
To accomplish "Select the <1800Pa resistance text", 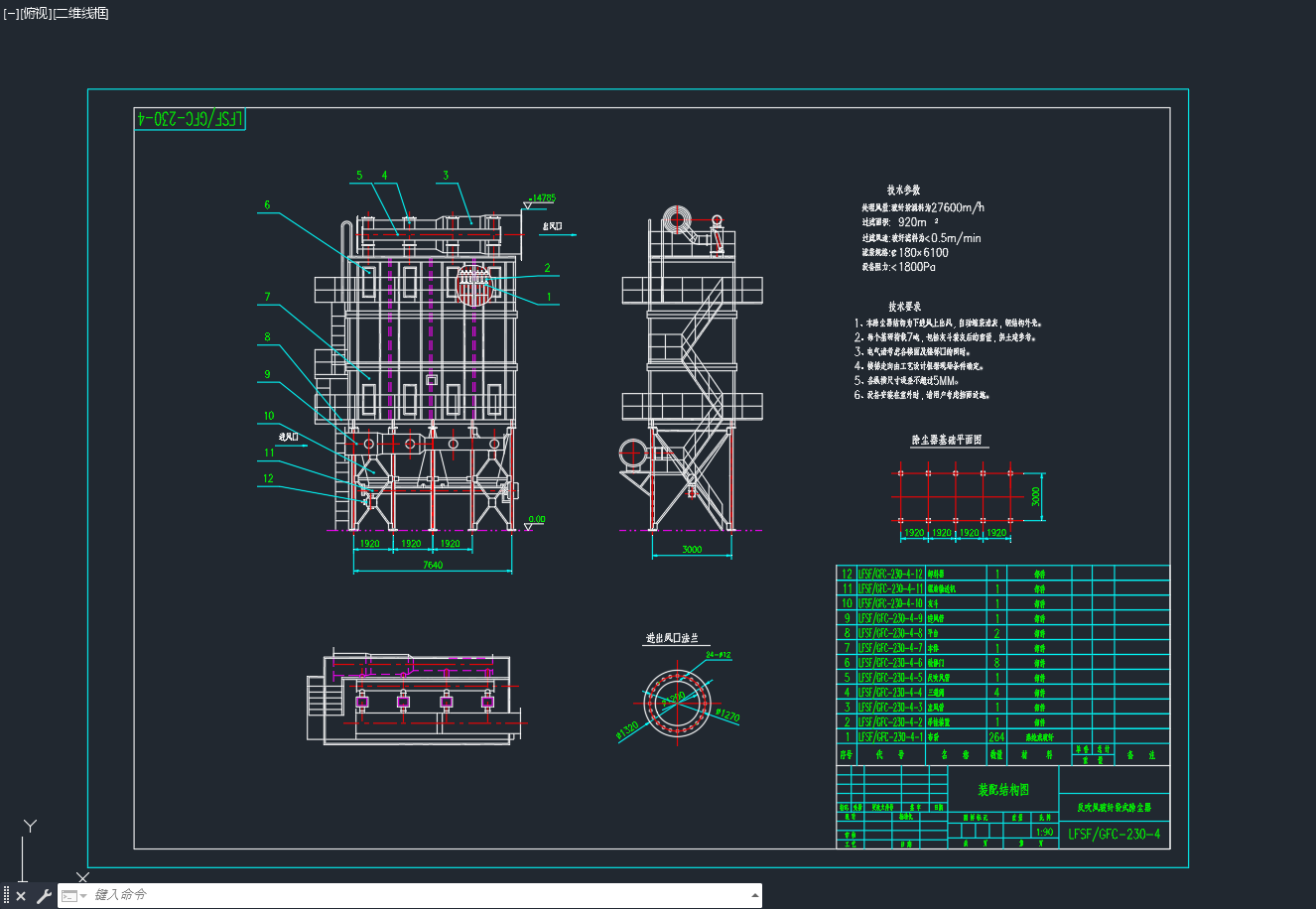I will click(913, 267).
